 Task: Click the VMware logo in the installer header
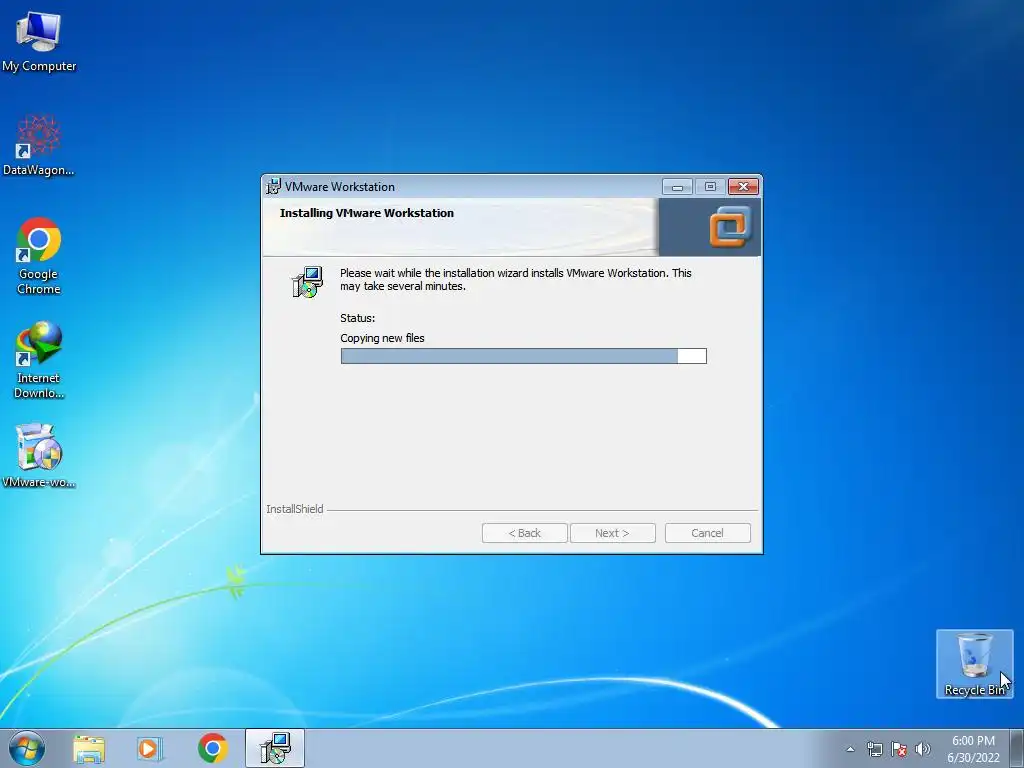(730, 227)
